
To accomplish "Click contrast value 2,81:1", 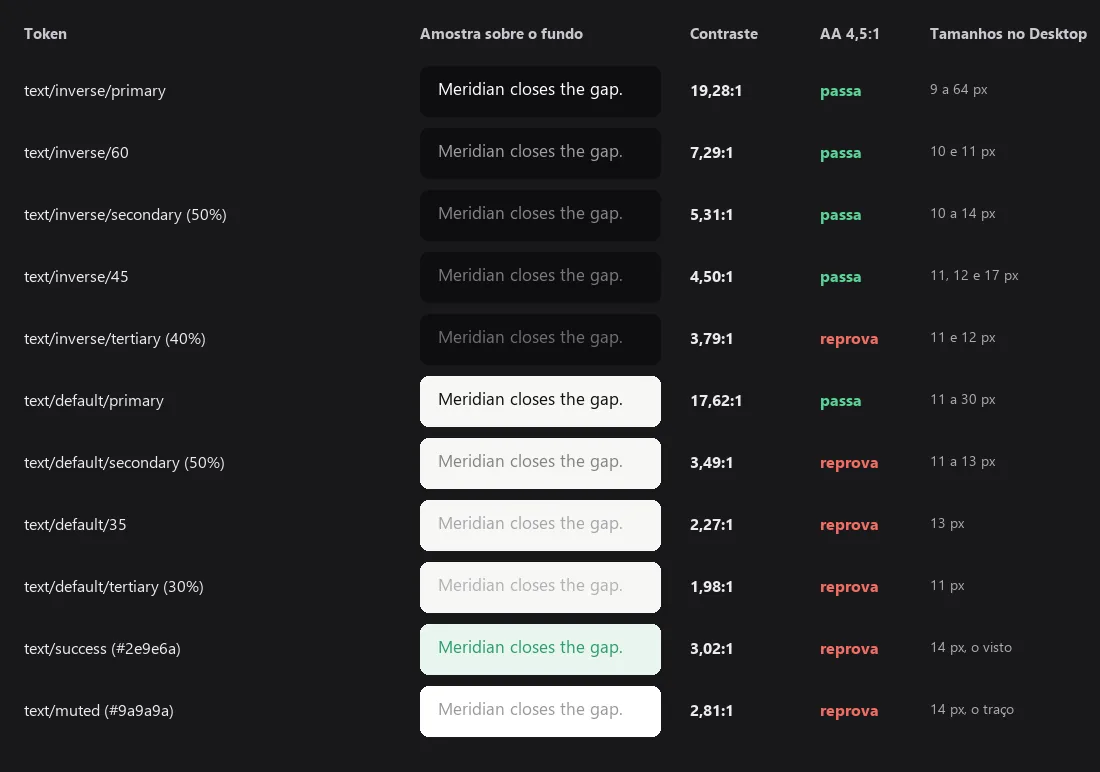I will tap(711, 711).
